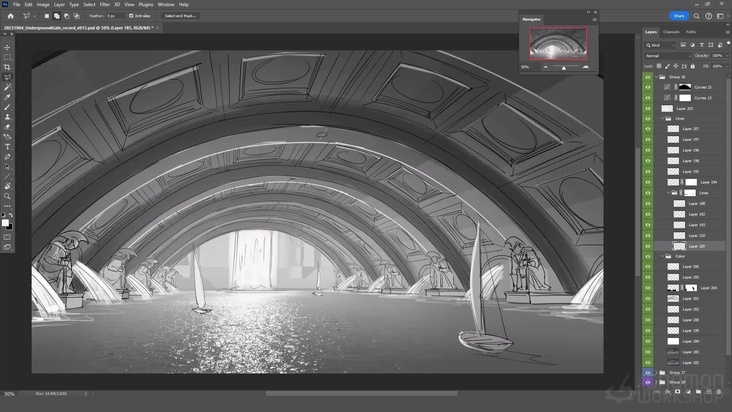This screenshot has width=732, height=412.
Task: Filter layers by type layer icon
Action: pos(701,45)
